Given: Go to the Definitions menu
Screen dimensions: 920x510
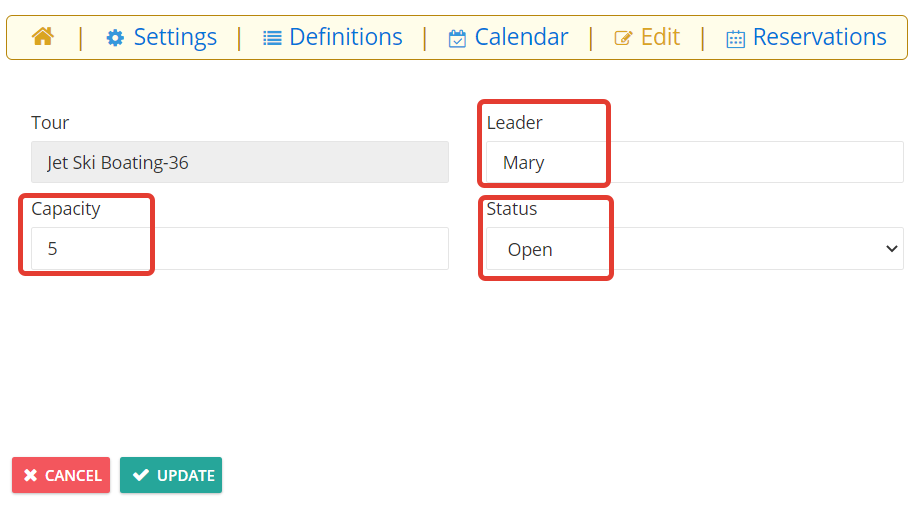Looking at the screenshot, I should click(x=346, y=37).
